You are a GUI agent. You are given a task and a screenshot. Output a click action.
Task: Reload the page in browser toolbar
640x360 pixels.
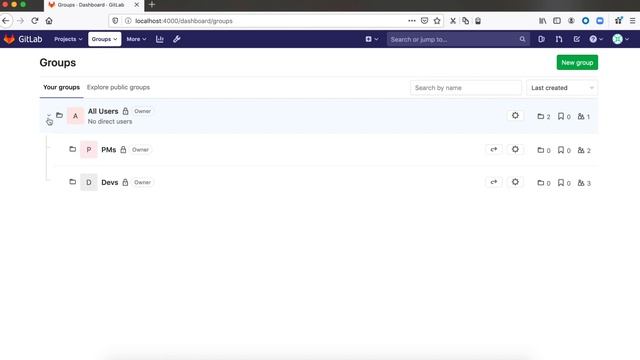point(35,21)
